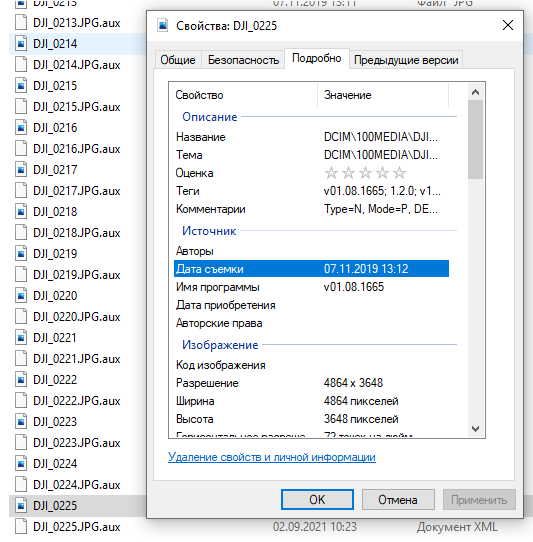
Task: Click the blank document icon of DJI_0221.JPG.aux
Action: [x=21, y=359]
